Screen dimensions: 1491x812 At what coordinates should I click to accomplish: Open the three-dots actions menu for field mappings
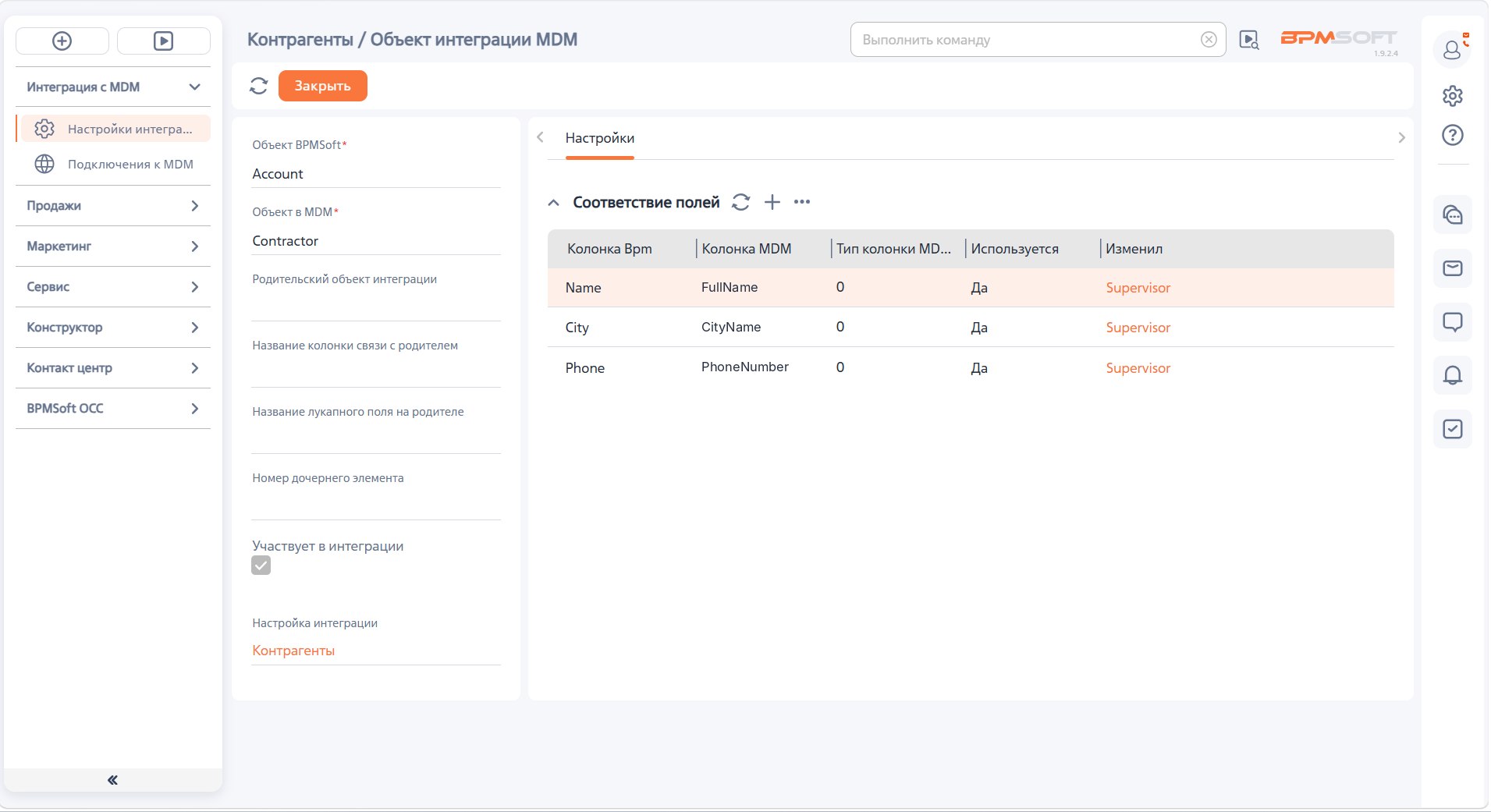tap(802, 202)
